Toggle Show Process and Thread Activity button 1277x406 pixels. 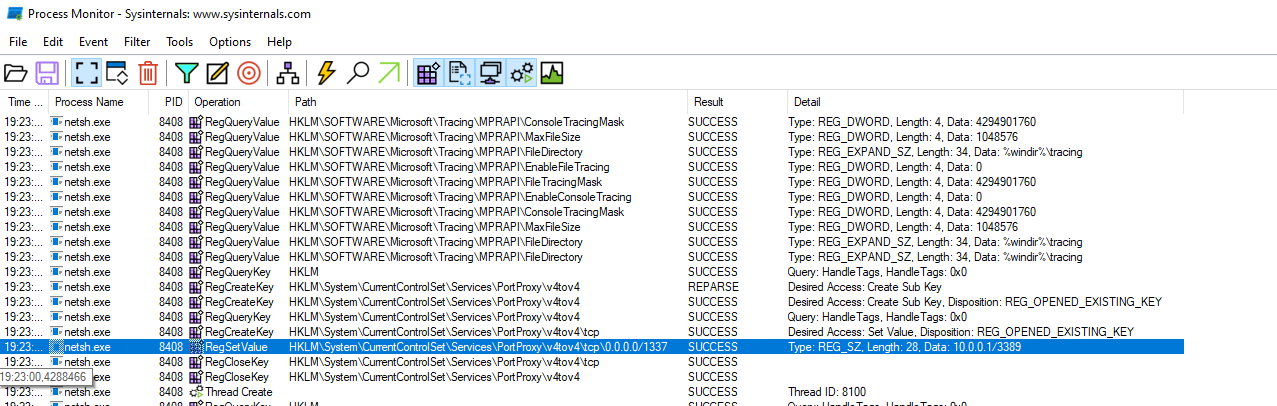(521, 73)
